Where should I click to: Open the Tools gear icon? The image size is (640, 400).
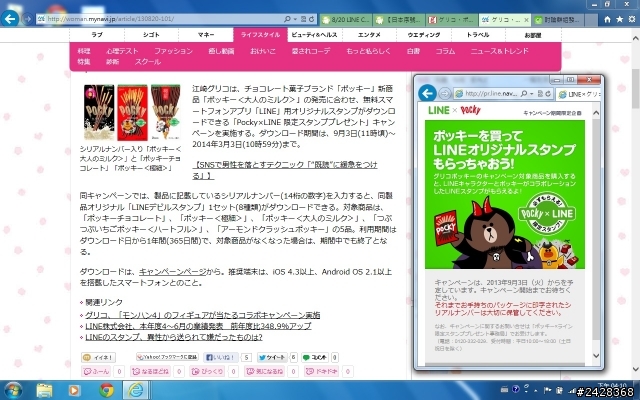click(x=632, y=19)
